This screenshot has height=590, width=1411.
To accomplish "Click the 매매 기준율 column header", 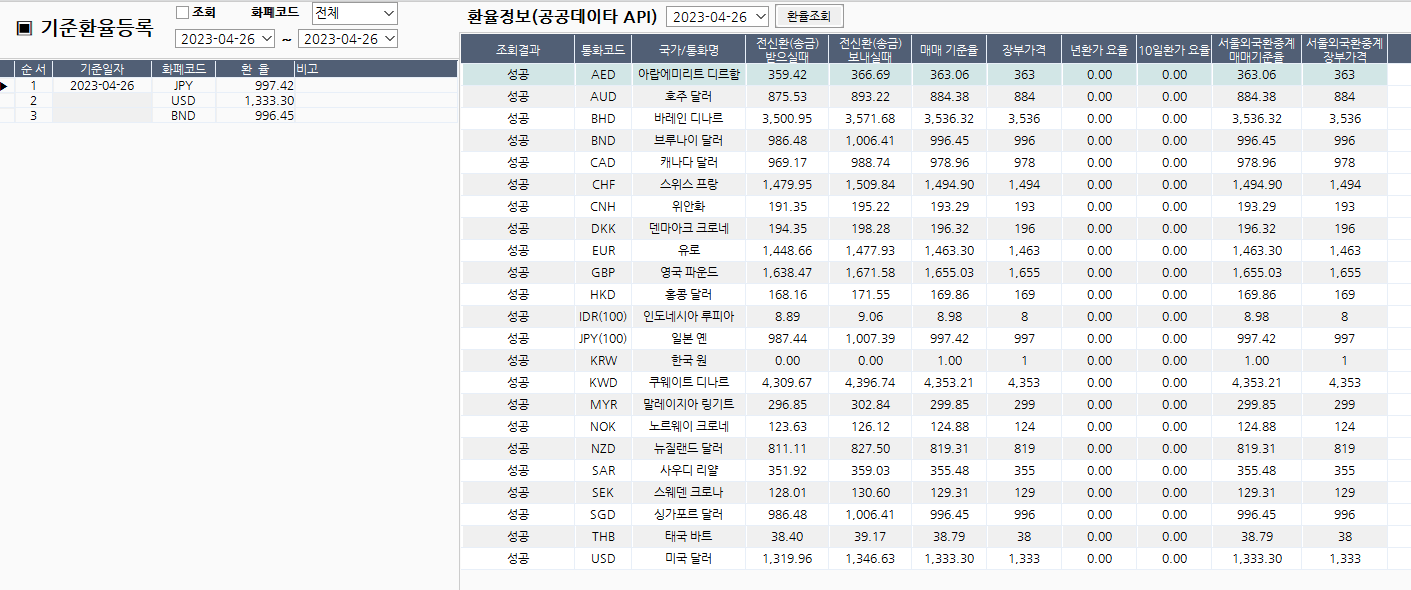I will click(948, 49).
